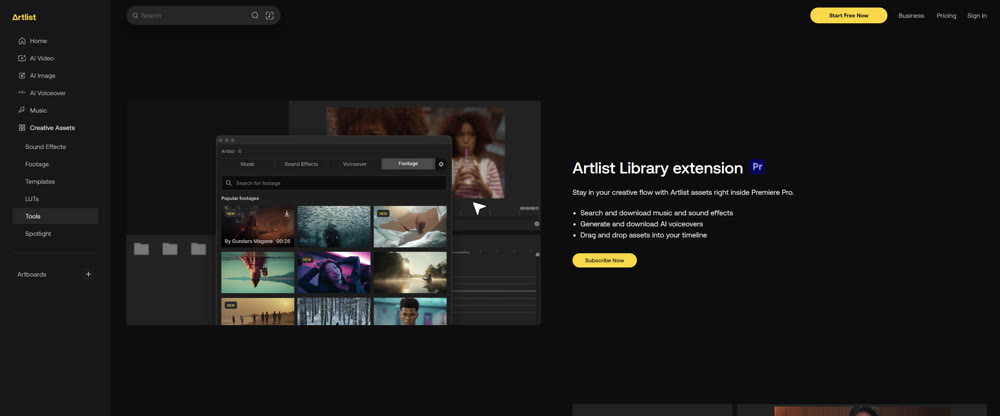
Task: Select the Footage tab in extension
Action: pyautogui.click(x=408, y=164)
